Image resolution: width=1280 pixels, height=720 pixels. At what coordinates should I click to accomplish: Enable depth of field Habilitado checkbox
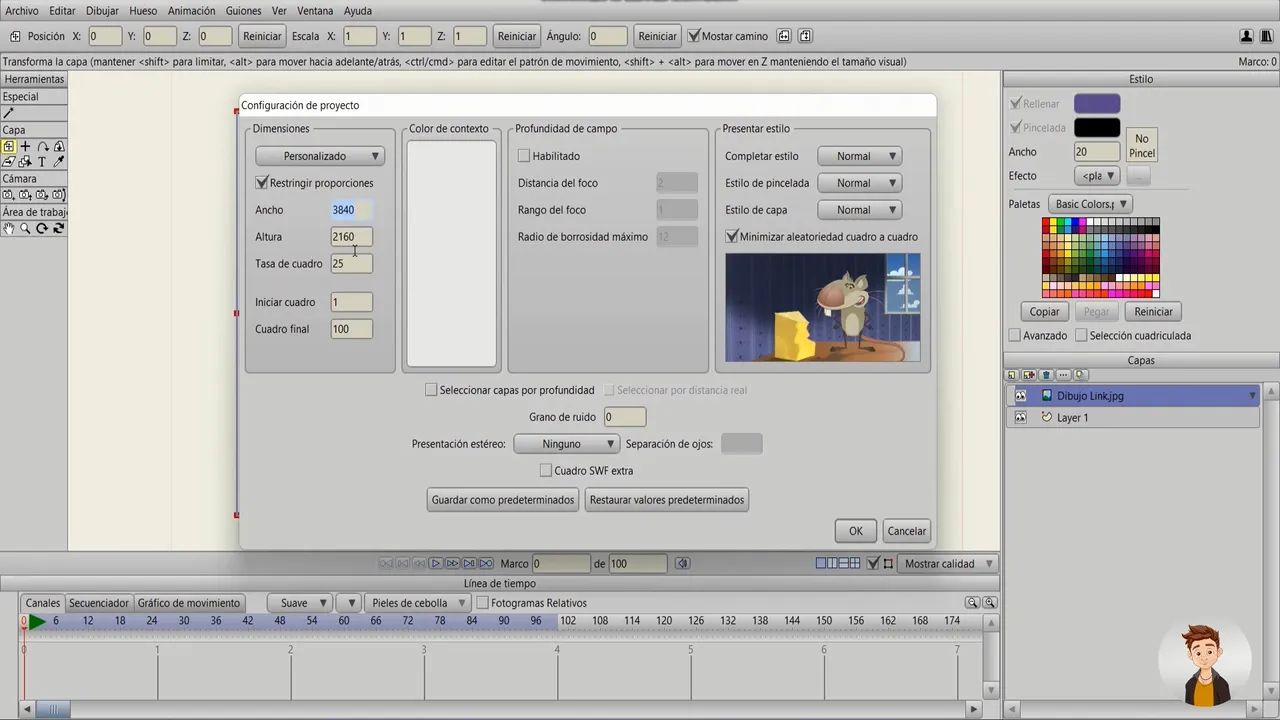(524, 156)
